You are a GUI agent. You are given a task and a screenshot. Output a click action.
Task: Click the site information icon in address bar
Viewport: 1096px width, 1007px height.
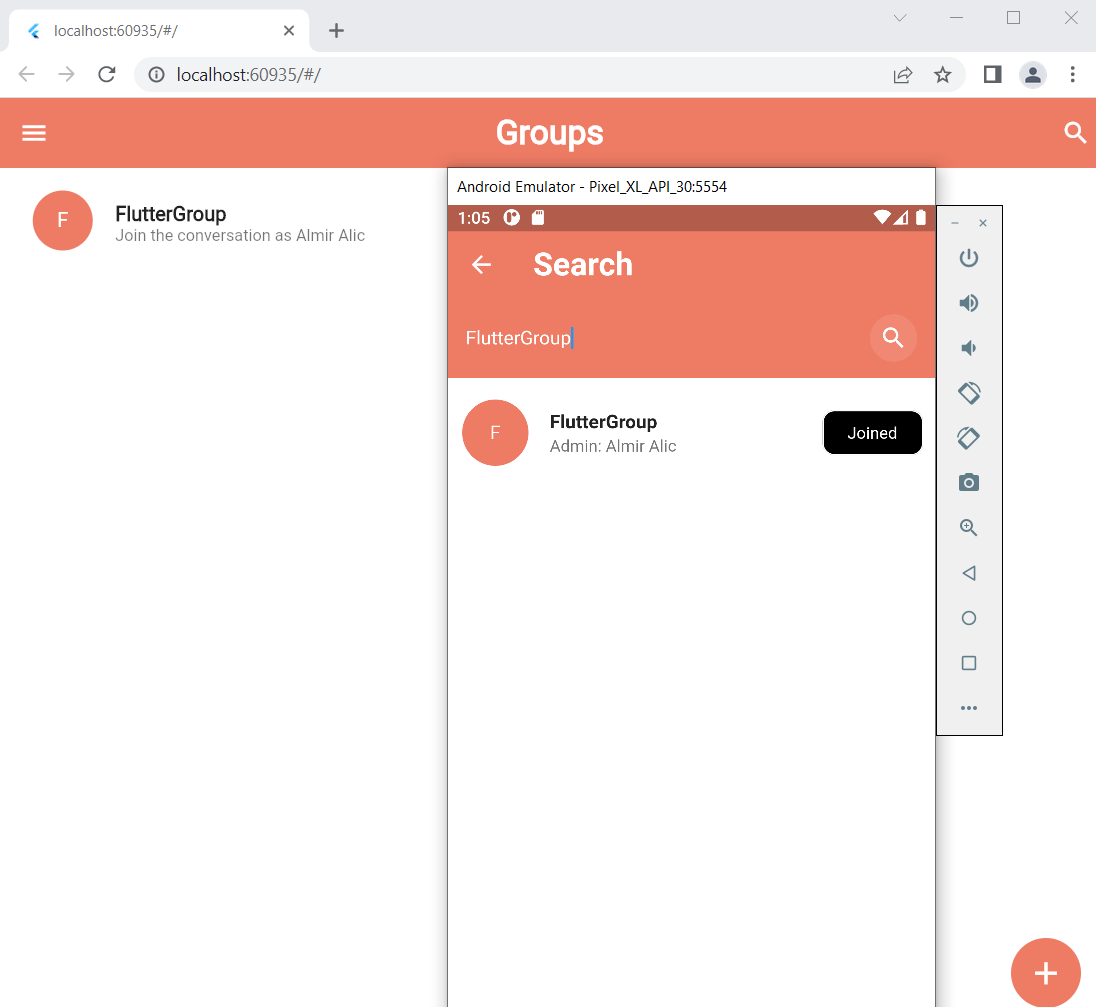tap(157, 74)
